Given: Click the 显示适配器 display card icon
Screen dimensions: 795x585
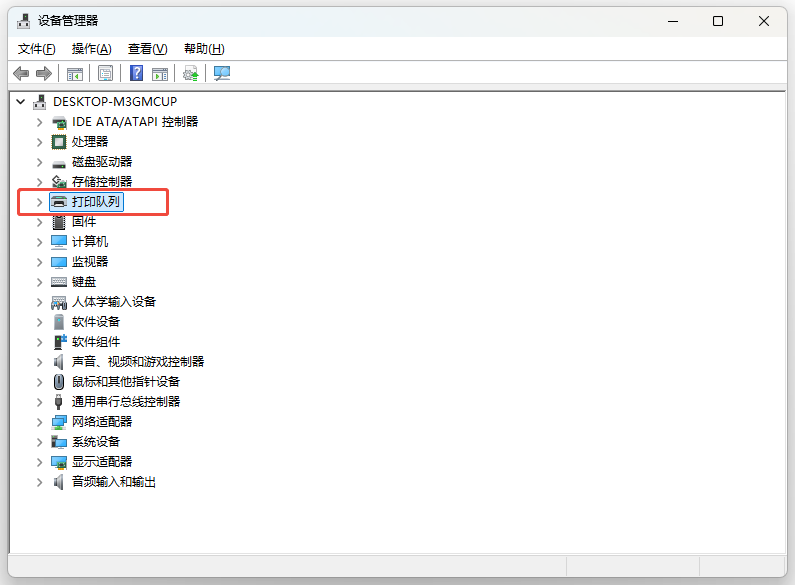Looking at the screenshot, I should pyautogui.click(x=59, y=462).
